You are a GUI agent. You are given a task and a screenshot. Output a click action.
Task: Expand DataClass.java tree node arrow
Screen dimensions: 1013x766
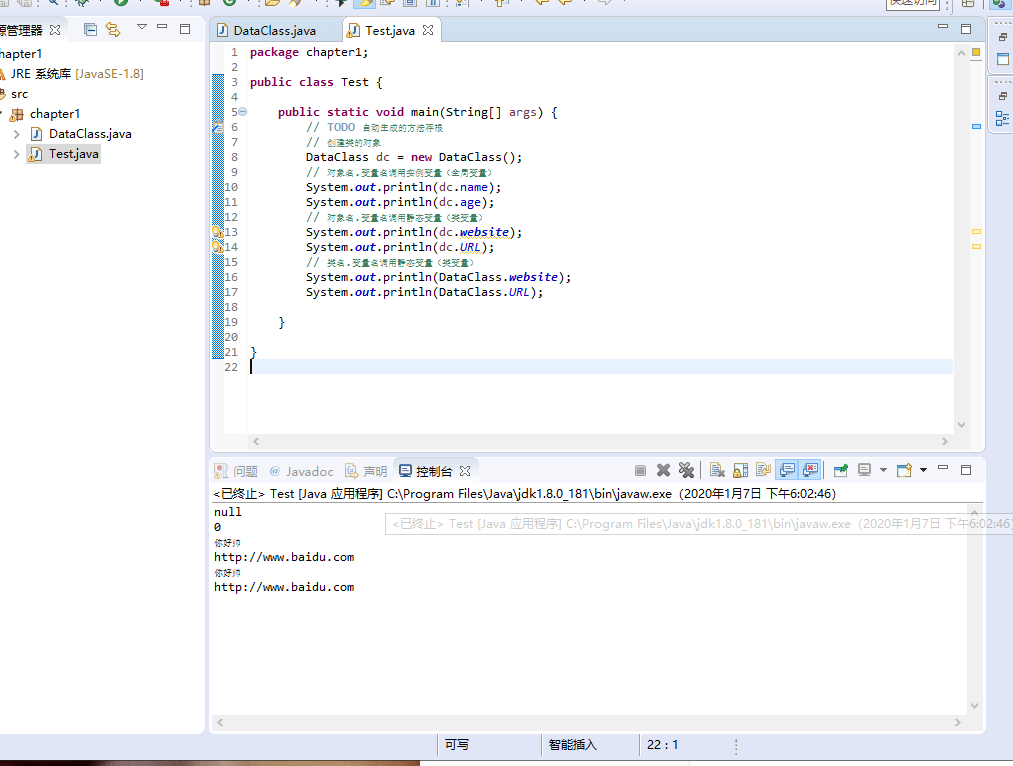(x=17, y=134)
